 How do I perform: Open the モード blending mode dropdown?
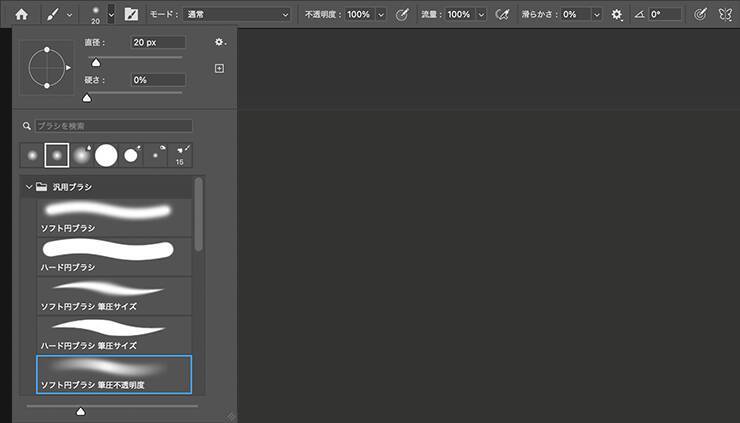point(238,14)
